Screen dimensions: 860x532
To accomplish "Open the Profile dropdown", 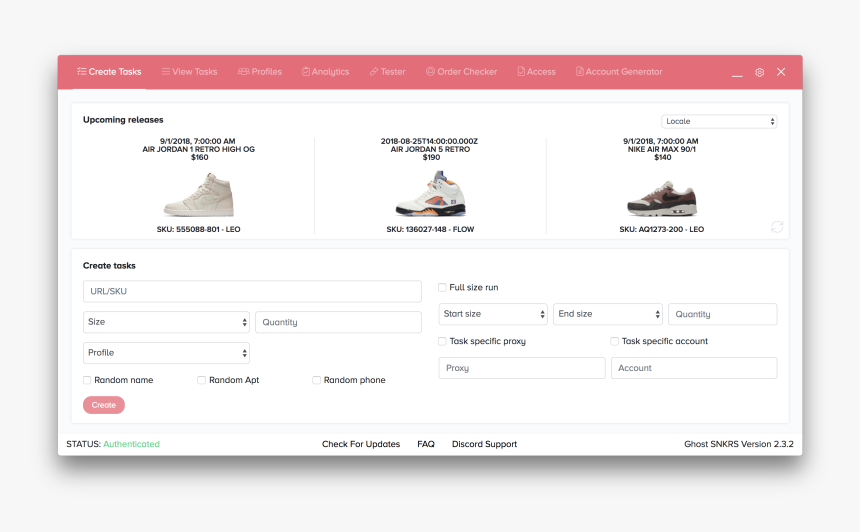I will pyautogui.click(x=166, y=353).
